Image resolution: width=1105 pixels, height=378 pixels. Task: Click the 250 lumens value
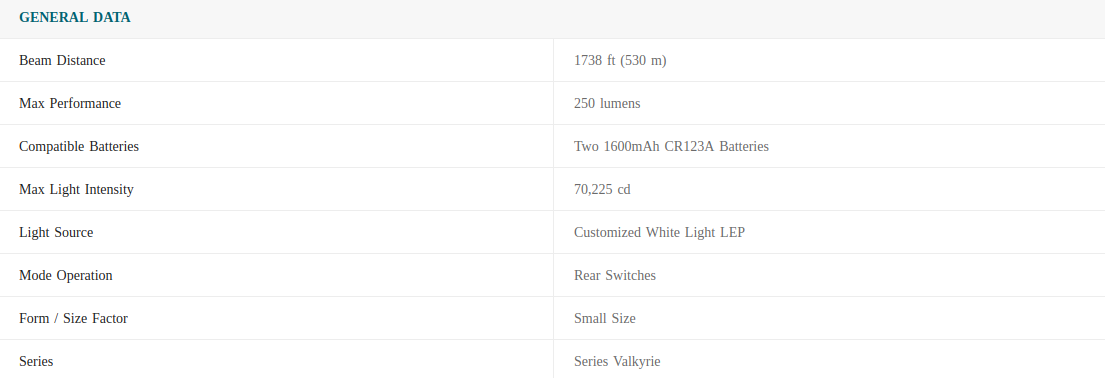(x=607, y=104)
